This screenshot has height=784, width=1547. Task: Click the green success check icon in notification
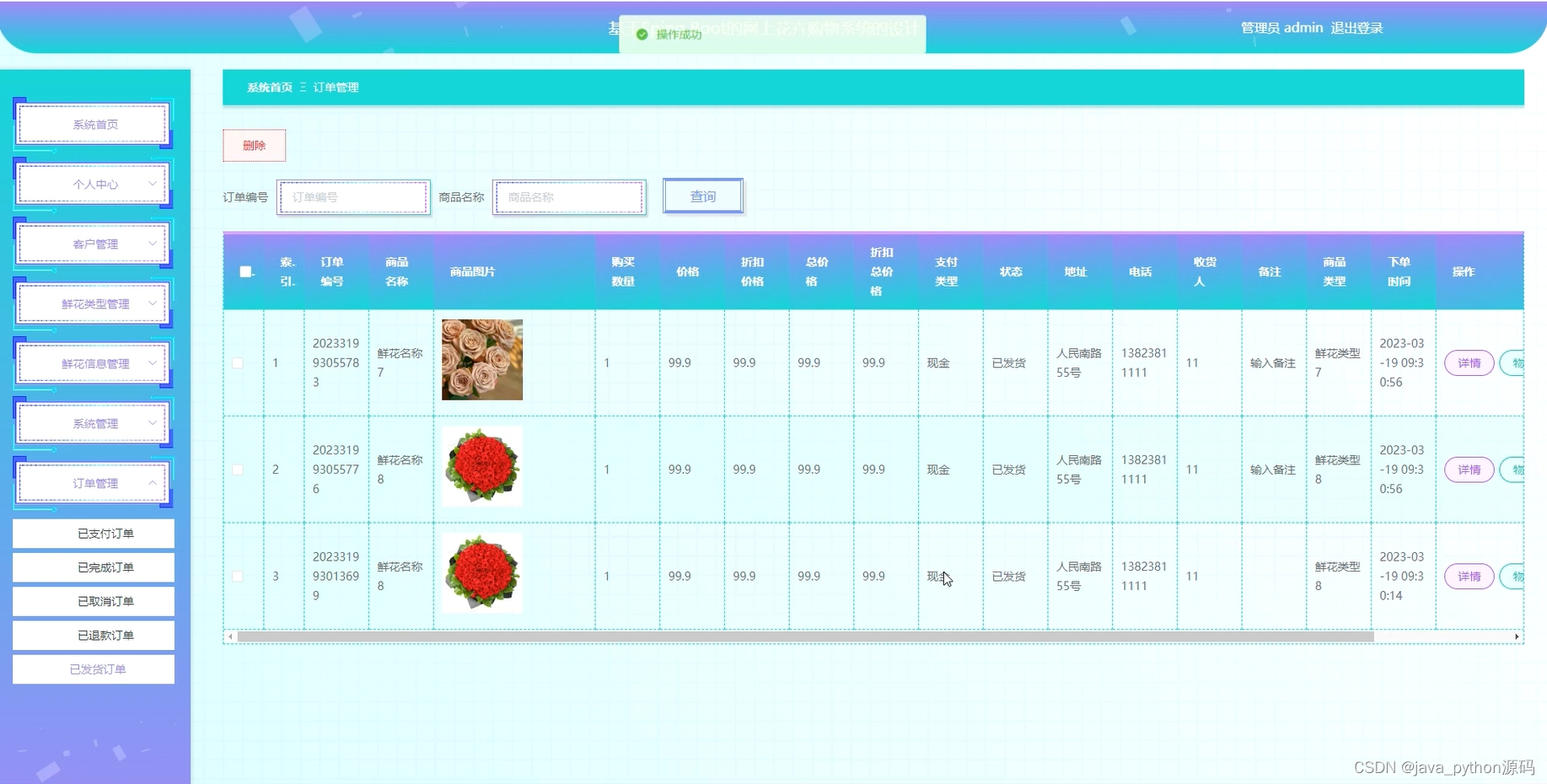642,35
